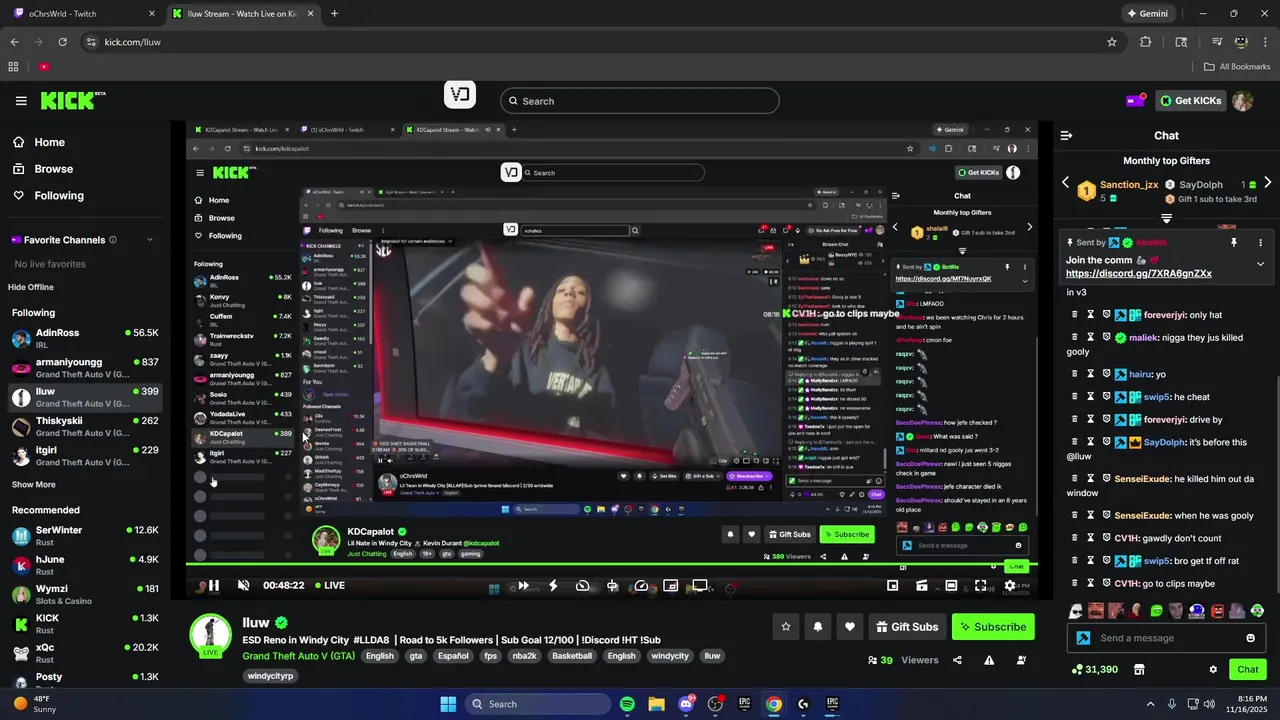This screenshot has width=1280, height=720.
Task: Show the previous monthly top gifter
Action: pyautogui.click(x=1065, y=183)
